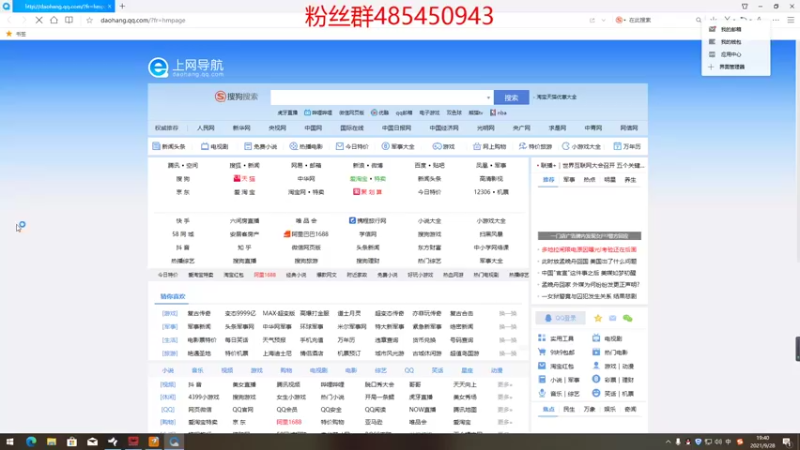
Task: Click the address bar URL field
Action: pos(143,20)
